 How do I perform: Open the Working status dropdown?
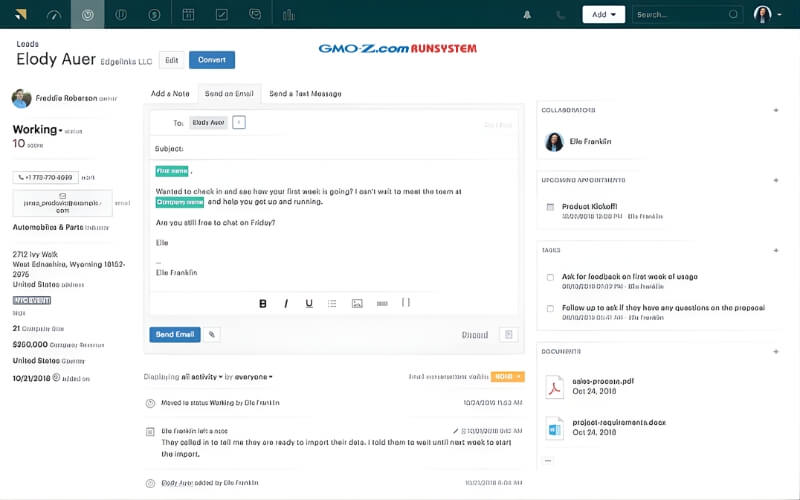(37, 130)
